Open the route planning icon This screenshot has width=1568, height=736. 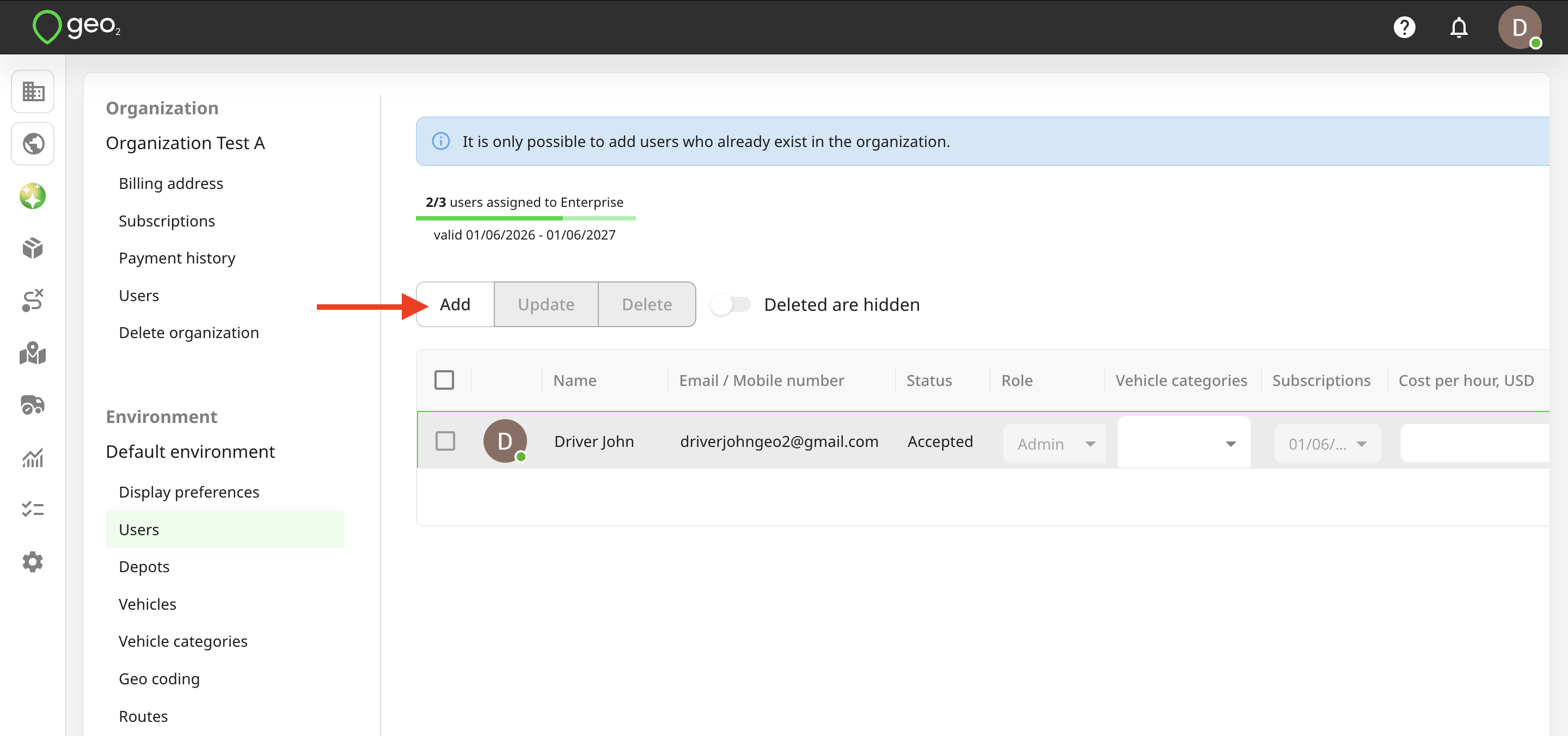point(33,300)
